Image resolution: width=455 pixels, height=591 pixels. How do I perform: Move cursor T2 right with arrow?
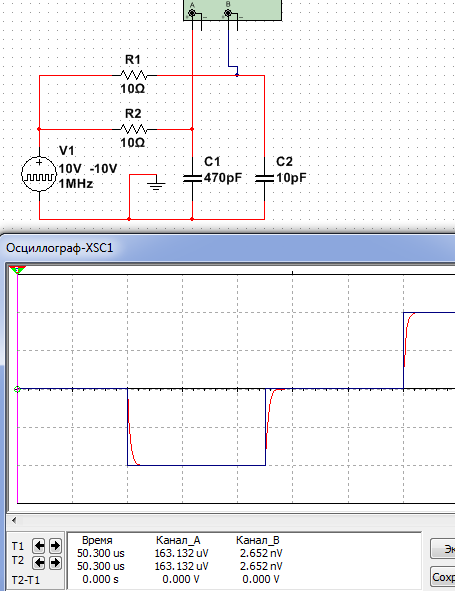[55, 563]
